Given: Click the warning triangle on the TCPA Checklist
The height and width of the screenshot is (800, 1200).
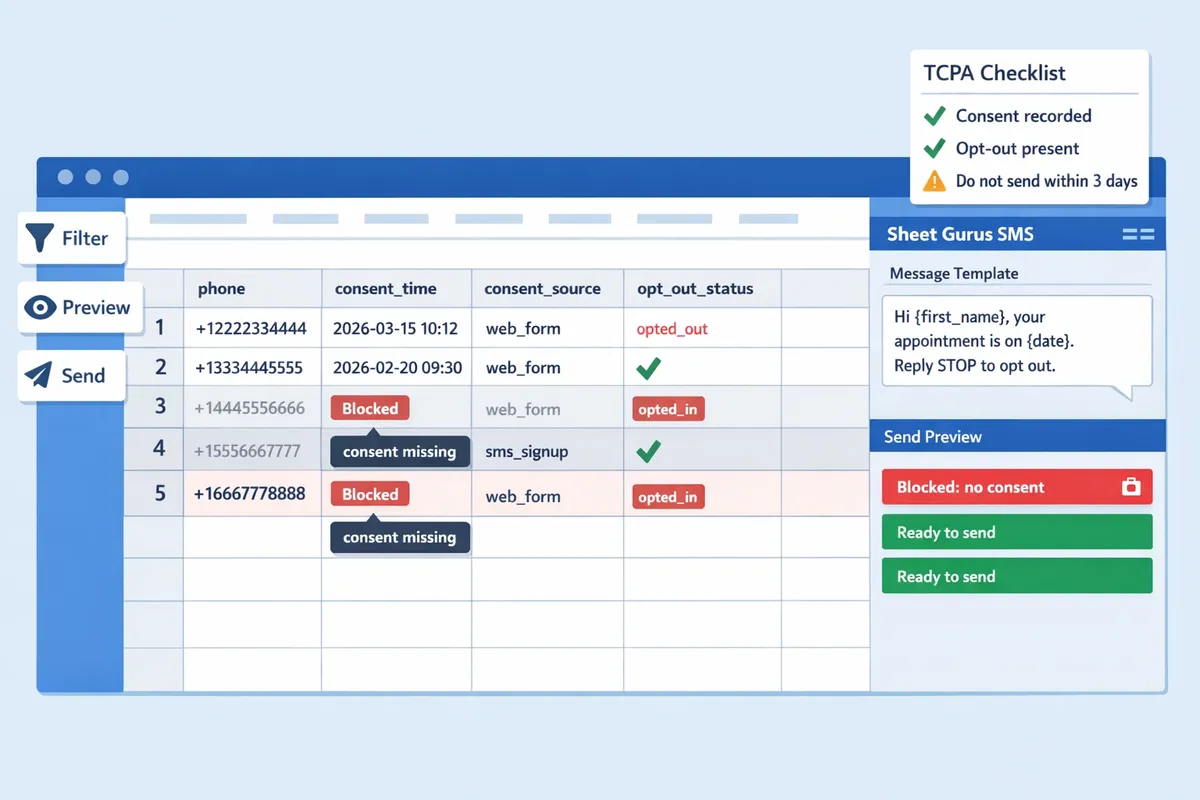Looking at the screenshot, I should click(934, 181).
